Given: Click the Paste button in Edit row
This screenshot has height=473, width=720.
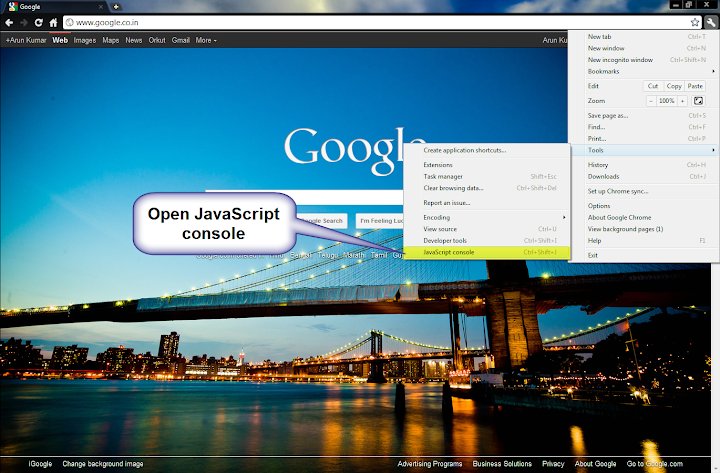Looking at the screenshot, I should (695, 86).
